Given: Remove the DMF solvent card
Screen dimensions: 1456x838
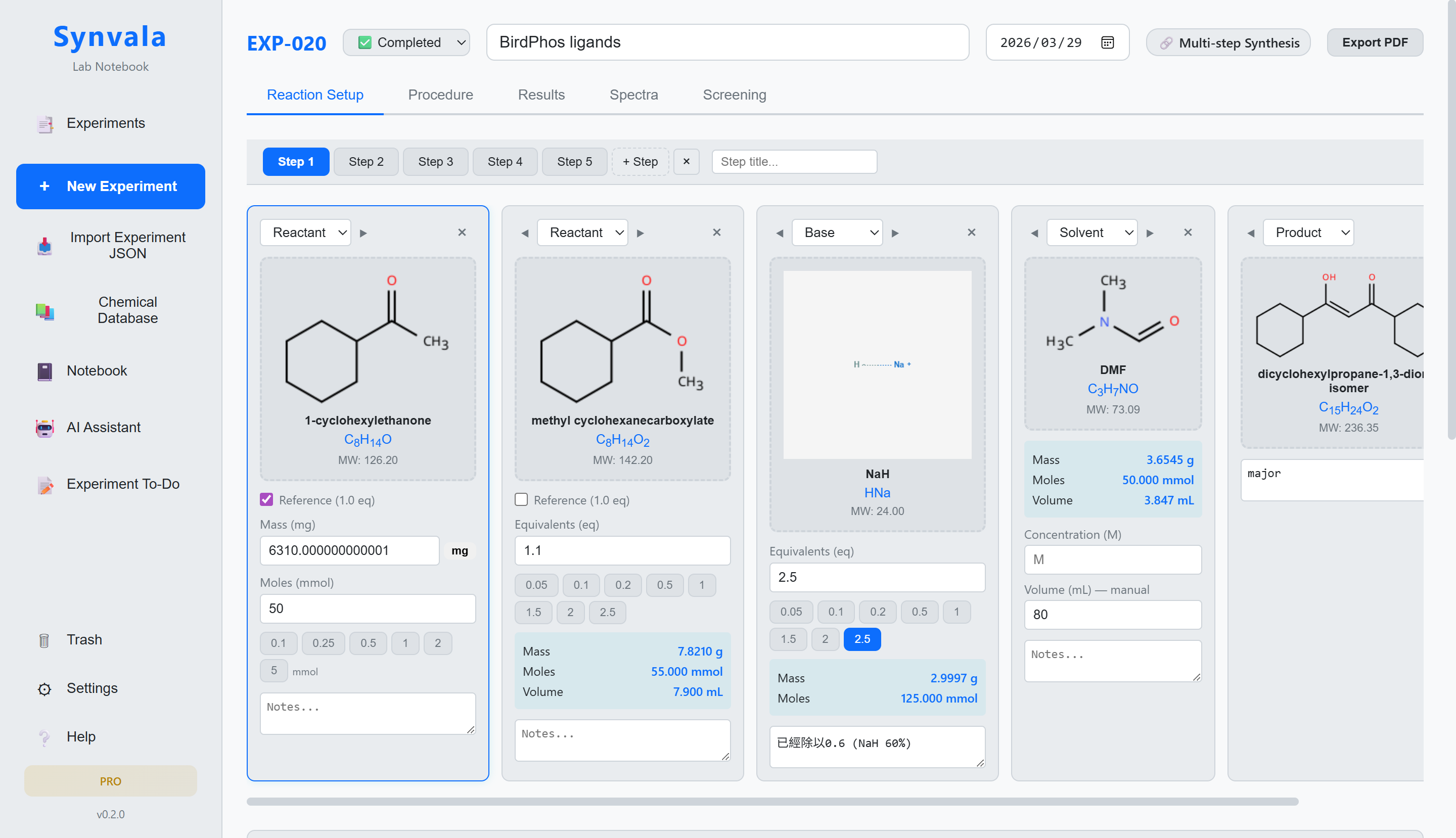Looking at the screenshot, I should pyautogui.click(x=1188, y=232).
